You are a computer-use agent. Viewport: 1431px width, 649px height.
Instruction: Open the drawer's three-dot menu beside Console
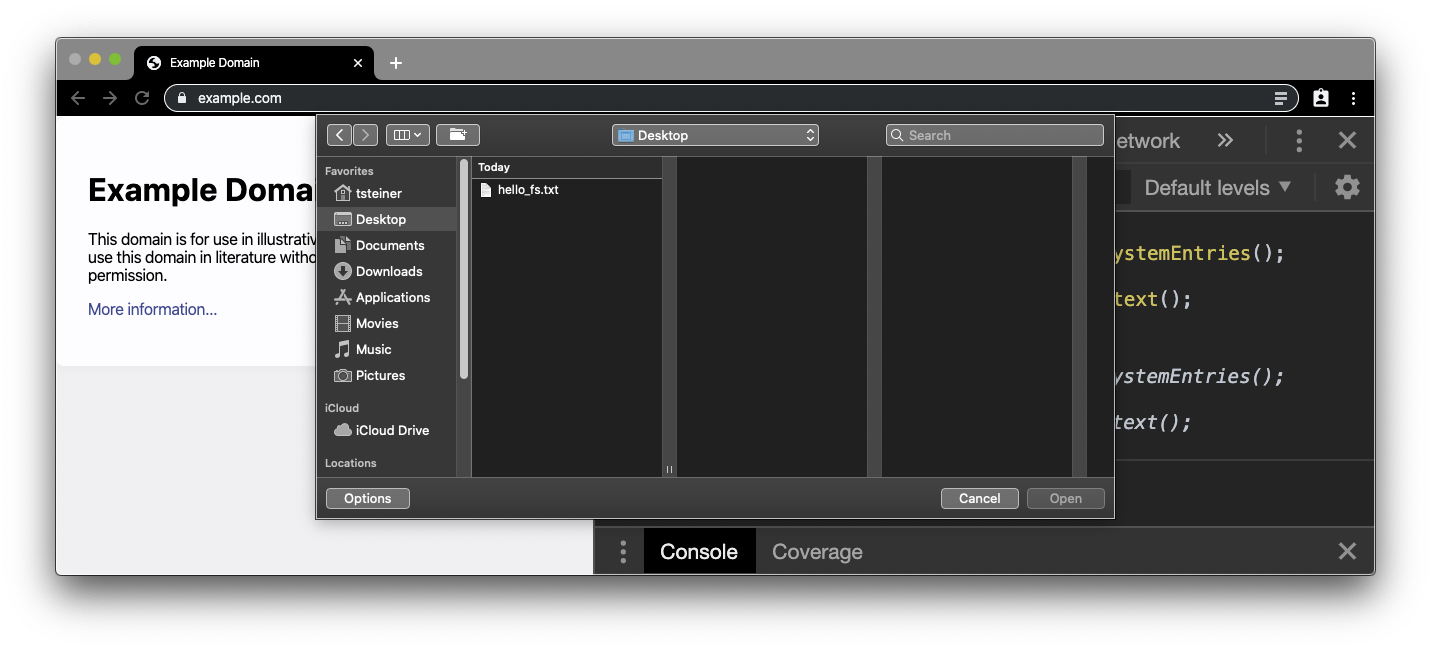click(623, 552)
